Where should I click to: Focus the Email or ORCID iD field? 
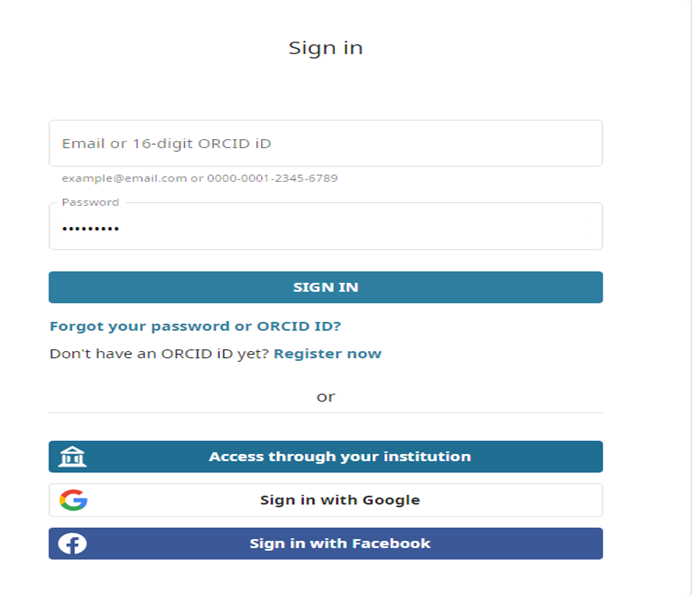(x=325, y=144)
